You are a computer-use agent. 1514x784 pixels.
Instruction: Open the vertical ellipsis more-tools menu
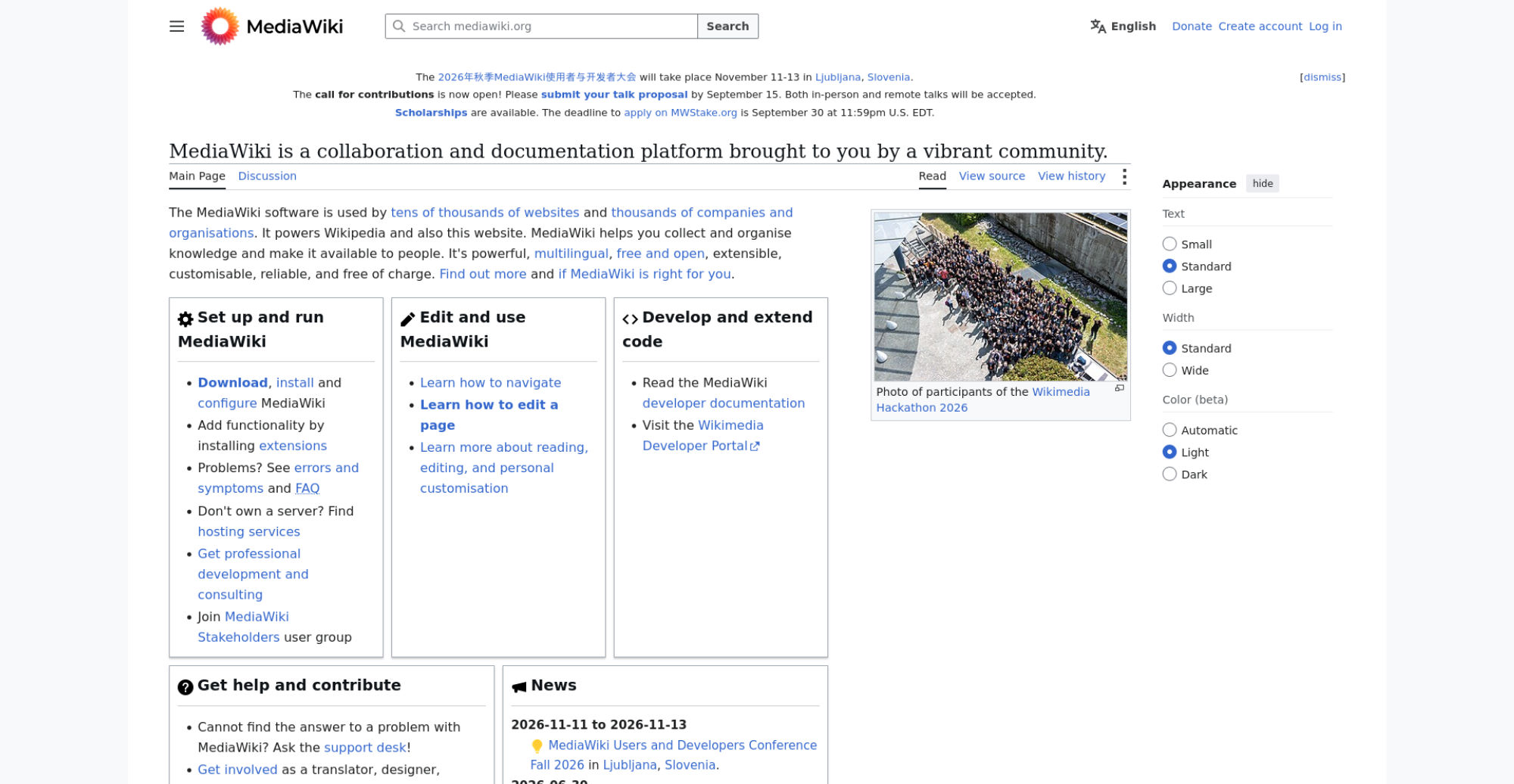pyautogui.click(x=1124, y=176)
